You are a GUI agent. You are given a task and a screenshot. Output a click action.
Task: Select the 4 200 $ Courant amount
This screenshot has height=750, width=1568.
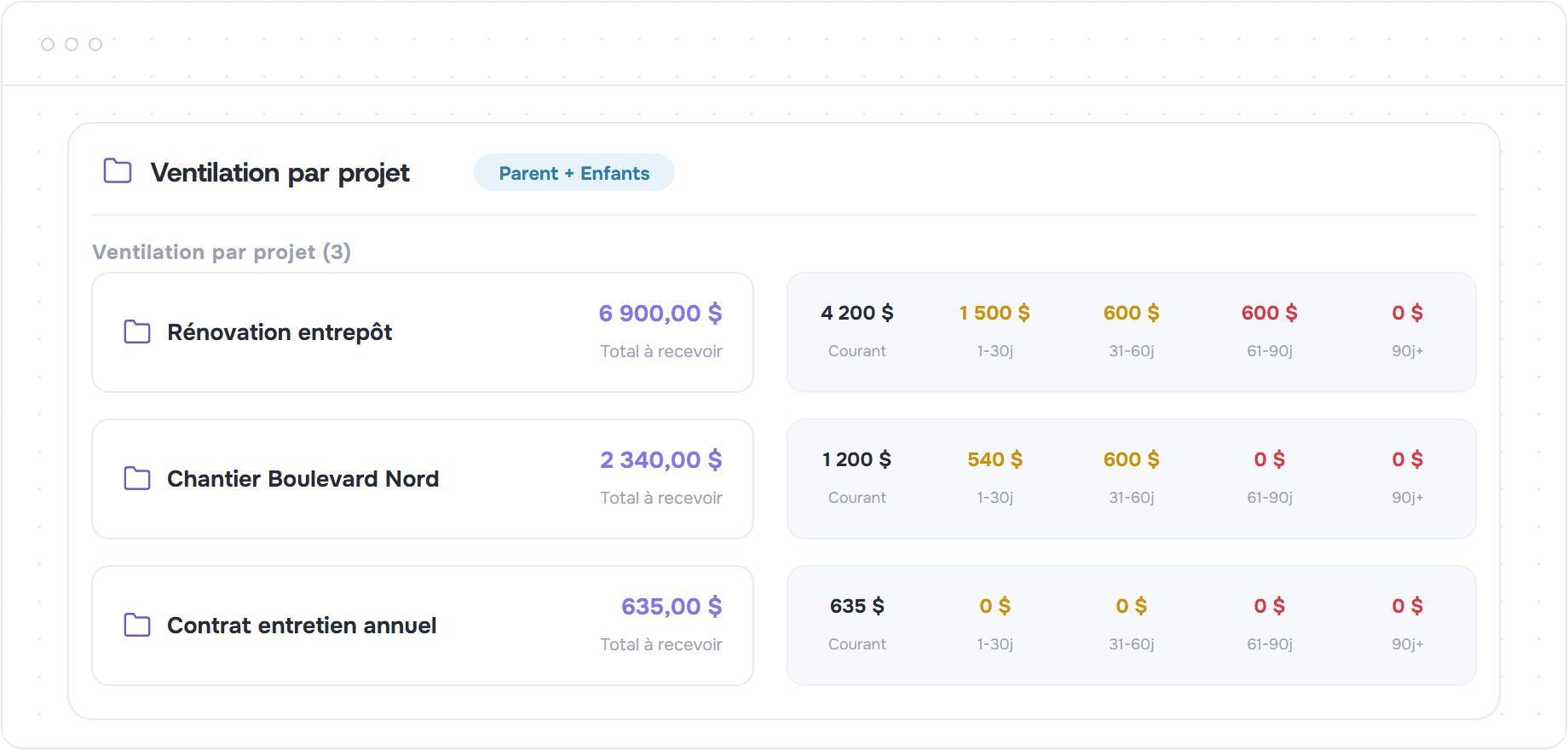(x=857, y=313)
